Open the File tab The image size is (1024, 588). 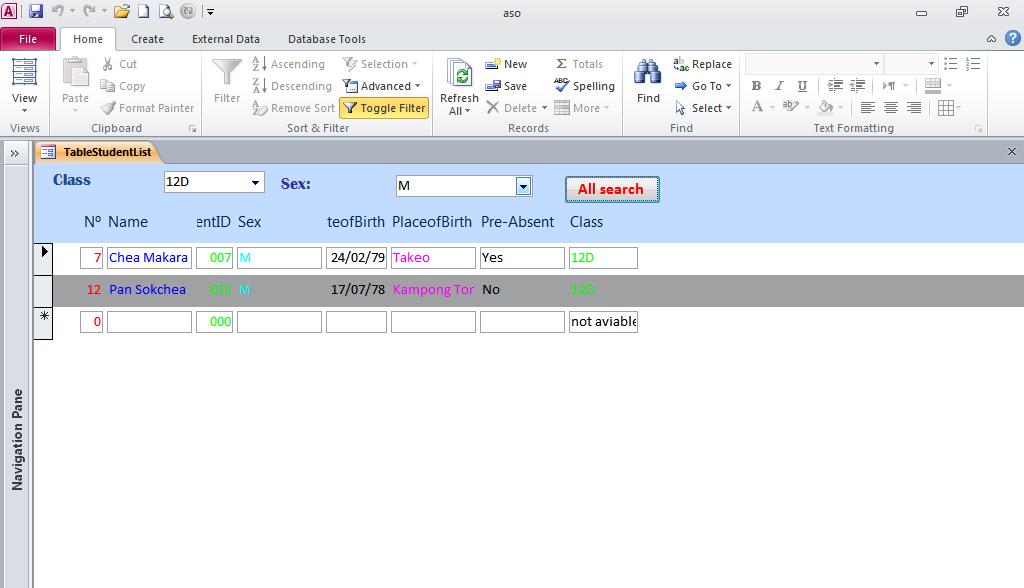coord(28,39)
